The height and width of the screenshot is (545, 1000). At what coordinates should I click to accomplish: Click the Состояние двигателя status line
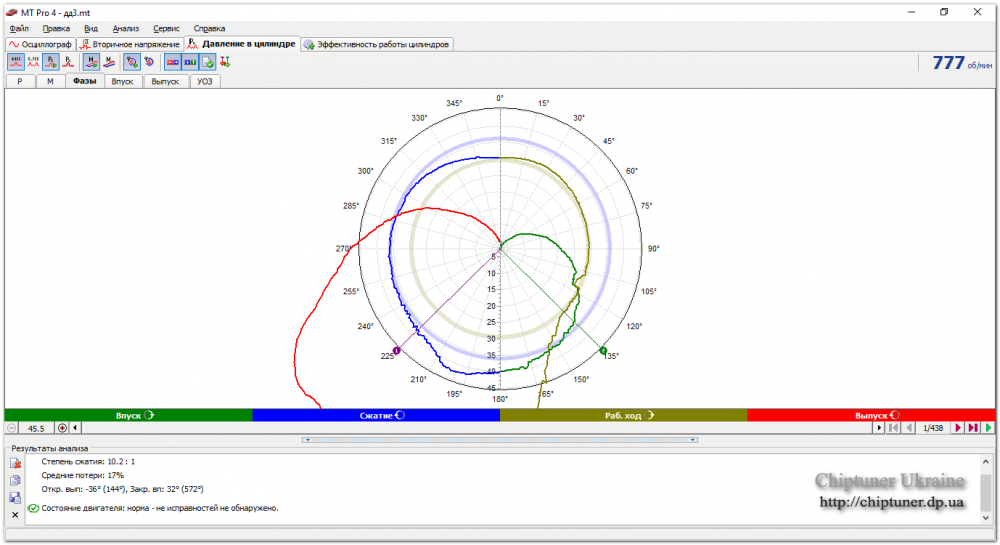(x=160, y=508)
